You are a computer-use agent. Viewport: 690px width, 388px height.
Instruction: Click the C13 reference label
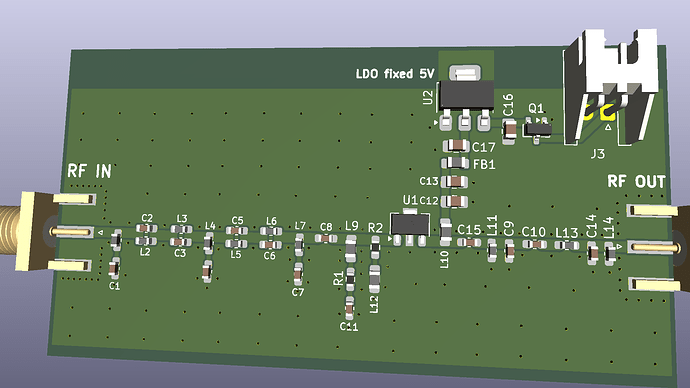pos(429,181)
